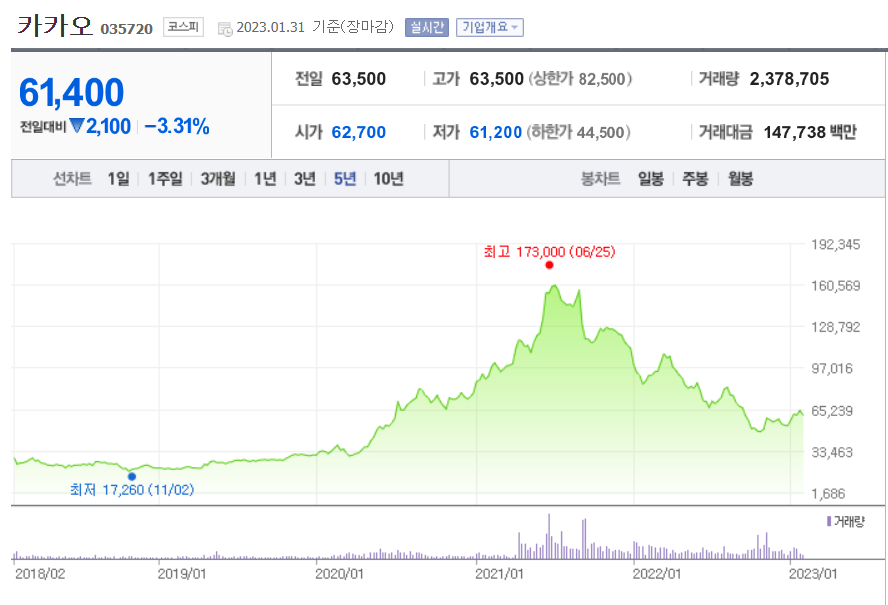Image resolution: width=888 pixels, height=605 pixels.
Task: Click the calendar clock icon beside the date
Action: pos(225,29)
